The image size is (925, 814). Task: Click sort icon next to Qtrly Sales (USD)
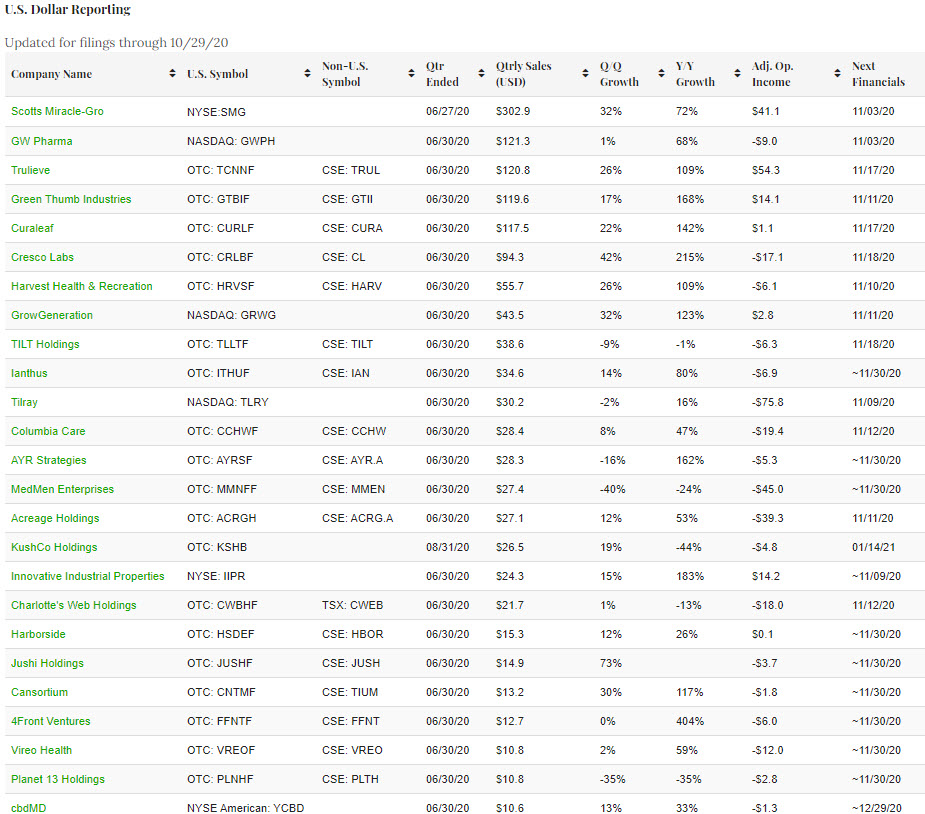coord(585,74)
